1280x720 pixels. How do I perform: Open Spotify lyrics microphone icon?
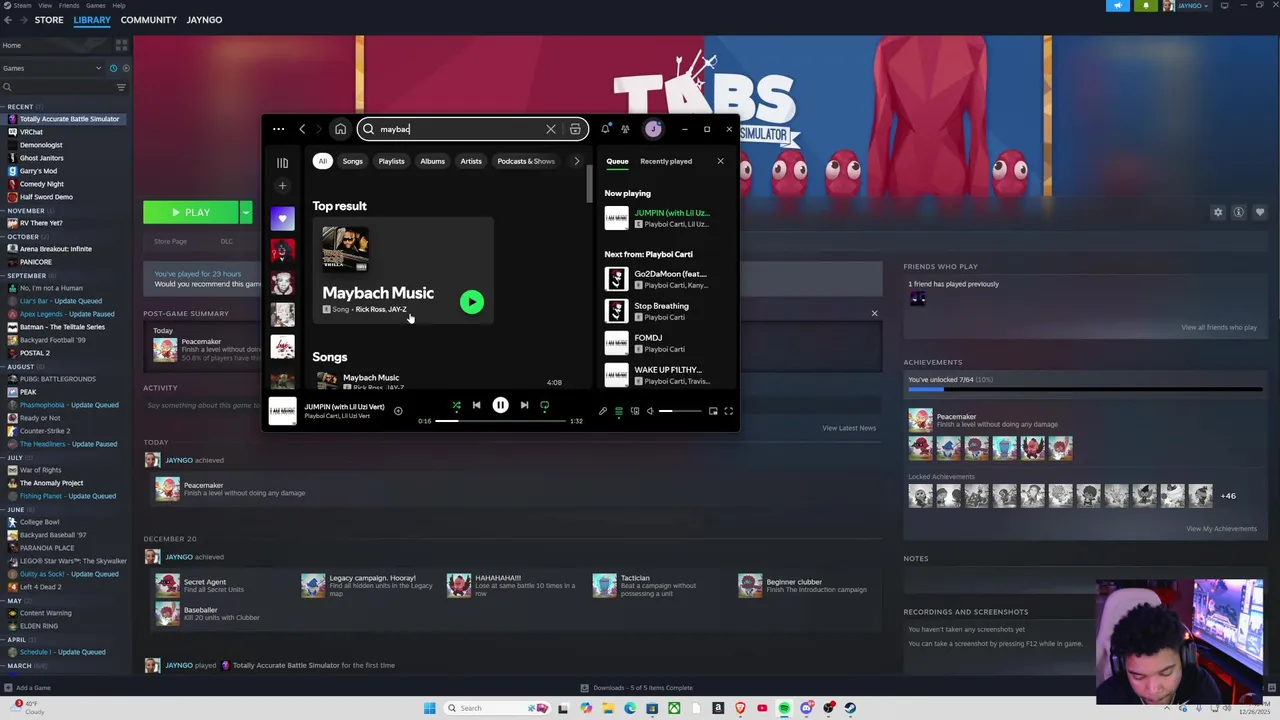[602, 411]
